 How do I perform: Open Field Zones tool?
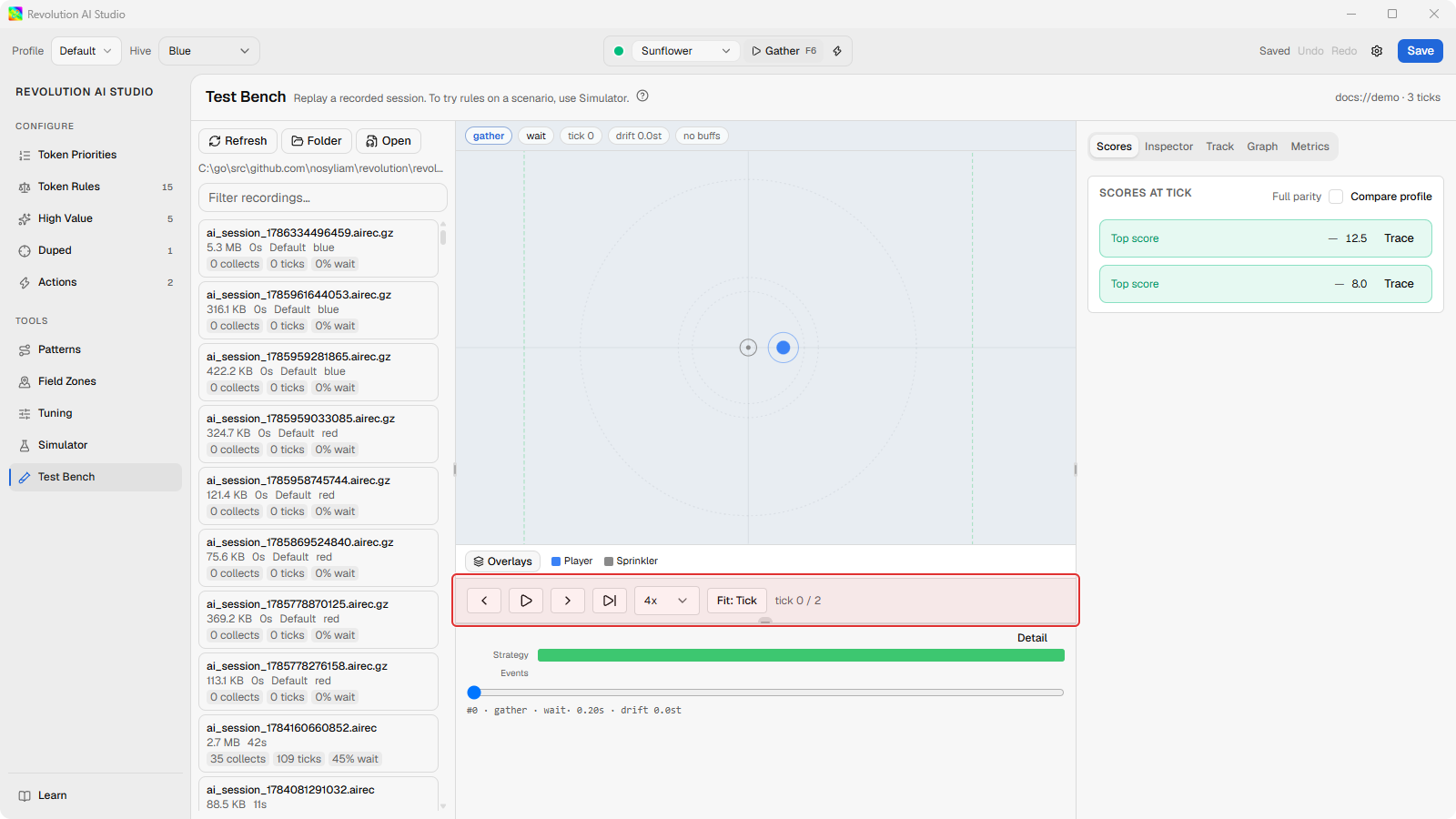[96, 381]
